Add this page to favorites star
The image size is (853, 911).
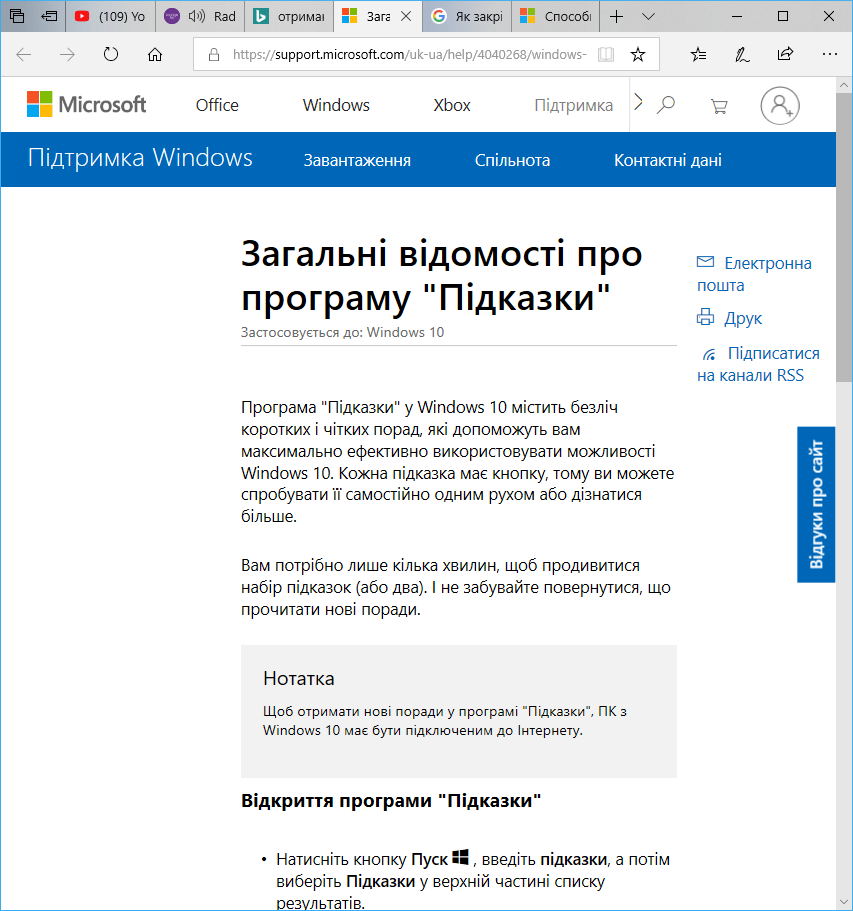click(x=638, y=55)
